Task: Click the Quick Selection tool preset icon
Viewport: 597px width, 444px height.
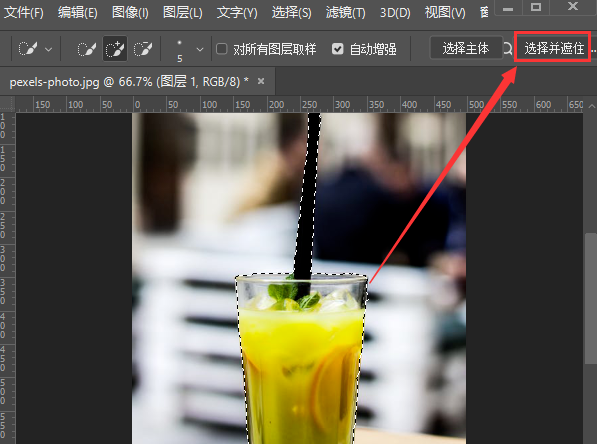Action: (28, 49)
